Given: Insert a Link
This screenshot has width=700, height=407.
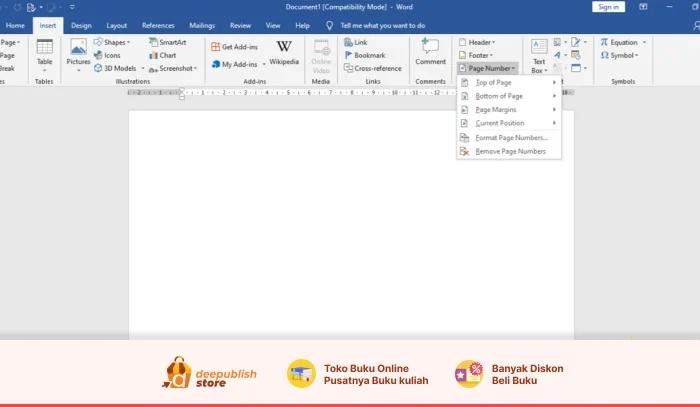Looking at the screenshot, I should point(355,42).
